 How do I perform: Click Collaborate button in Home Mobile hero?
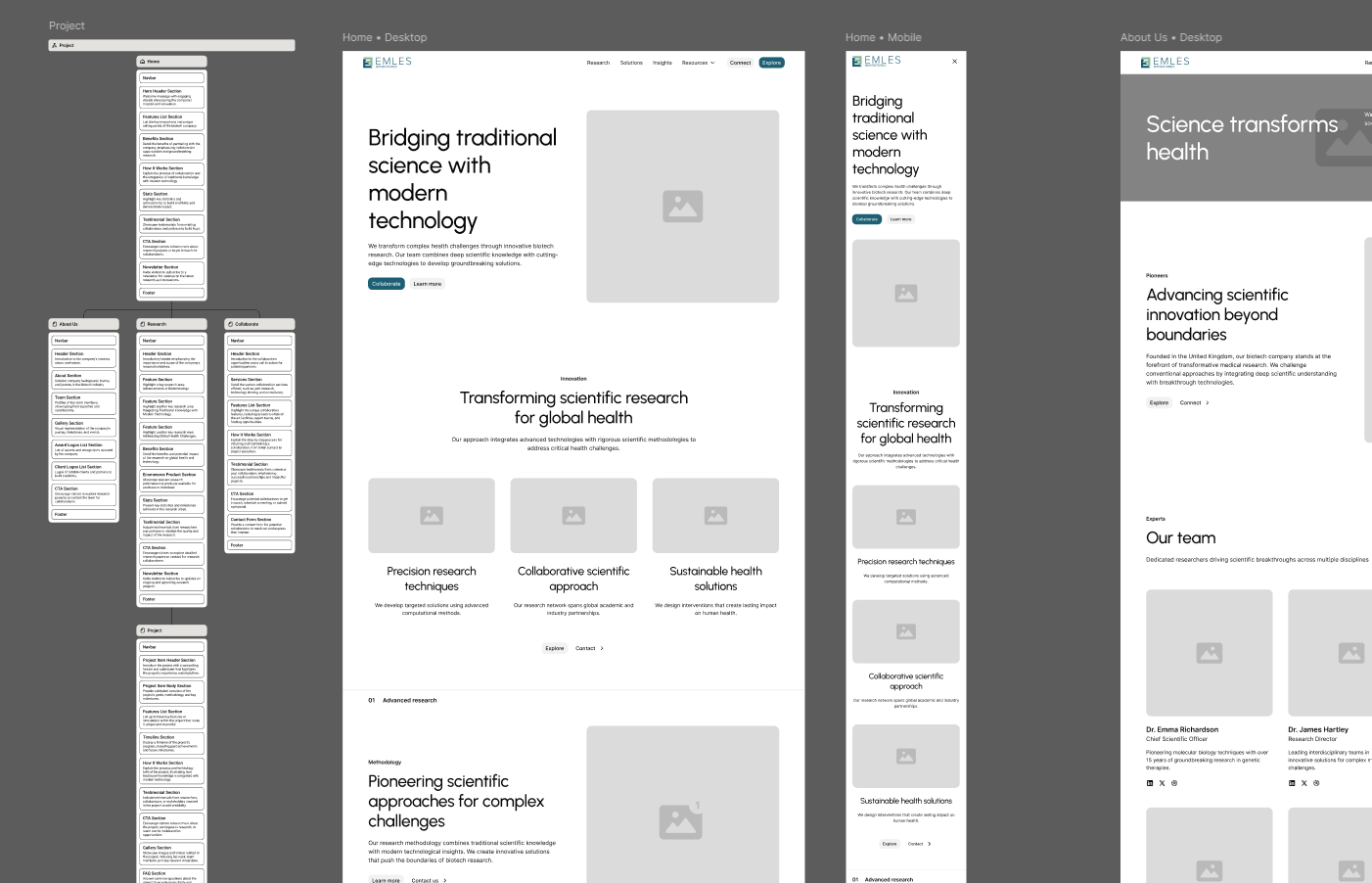[x=867, y=219]
